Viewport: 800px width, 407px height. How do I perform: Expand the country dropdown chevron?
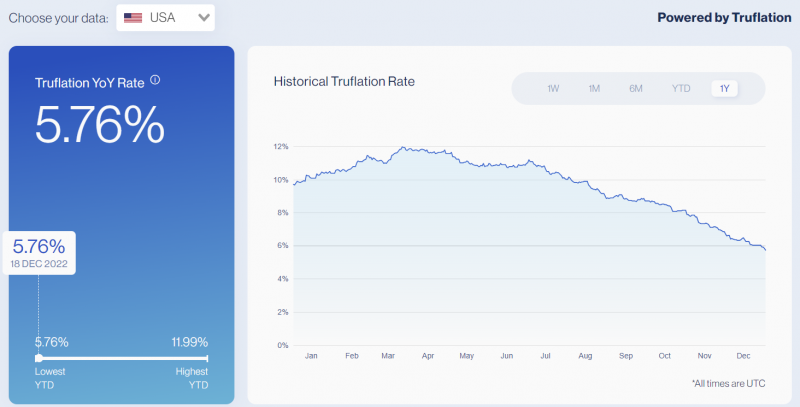tap(204, 18)
